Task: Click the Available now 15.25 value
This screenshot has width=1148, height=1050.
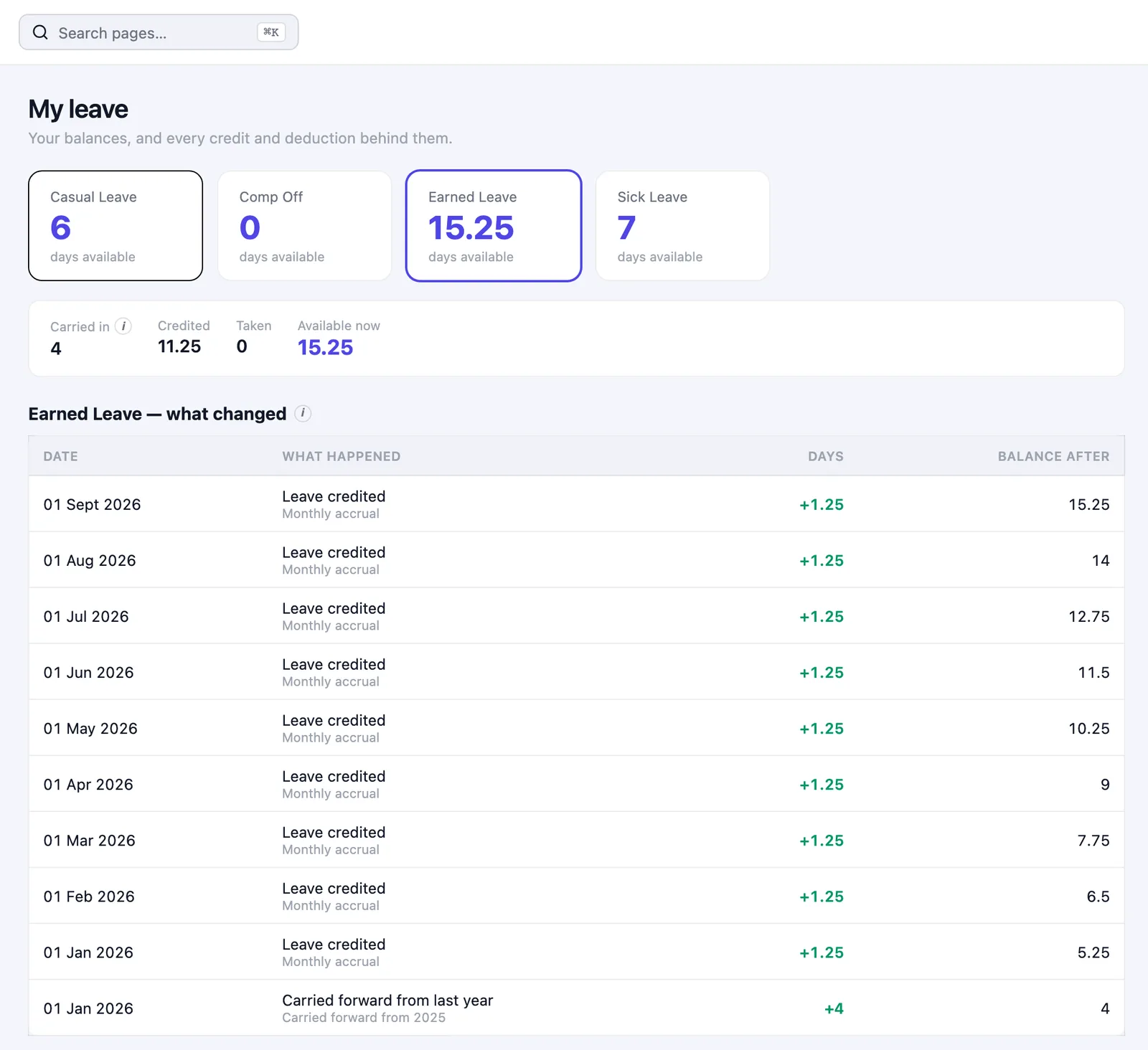Action: [326, 347]
